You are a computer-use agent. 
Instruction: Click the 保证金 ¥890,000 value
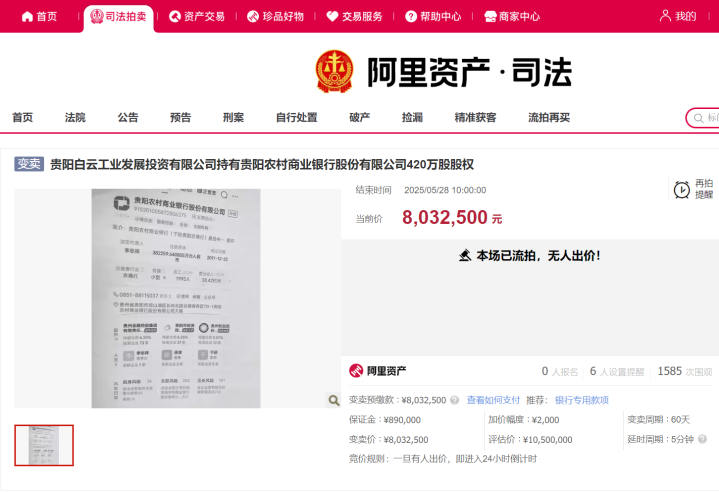coord(402,420)
